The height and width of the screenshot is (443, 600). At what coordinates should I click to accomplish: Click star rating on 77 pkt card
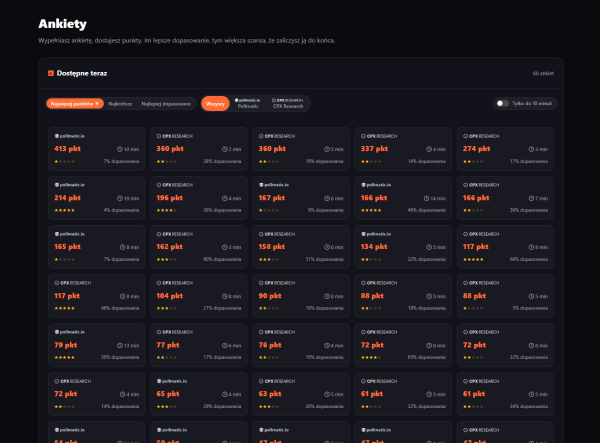(x=166, y=357)
